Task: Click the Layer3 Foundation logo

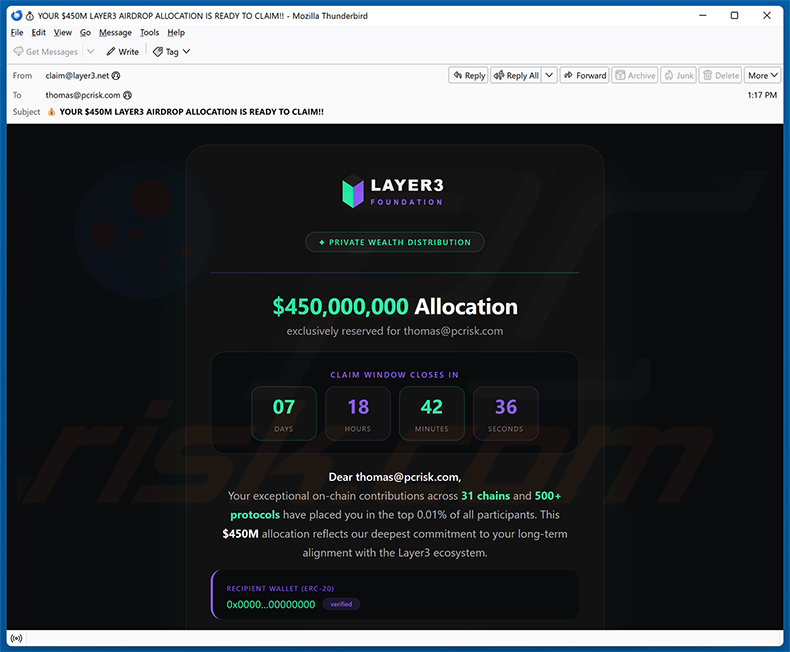Action: tap(393, 191)
